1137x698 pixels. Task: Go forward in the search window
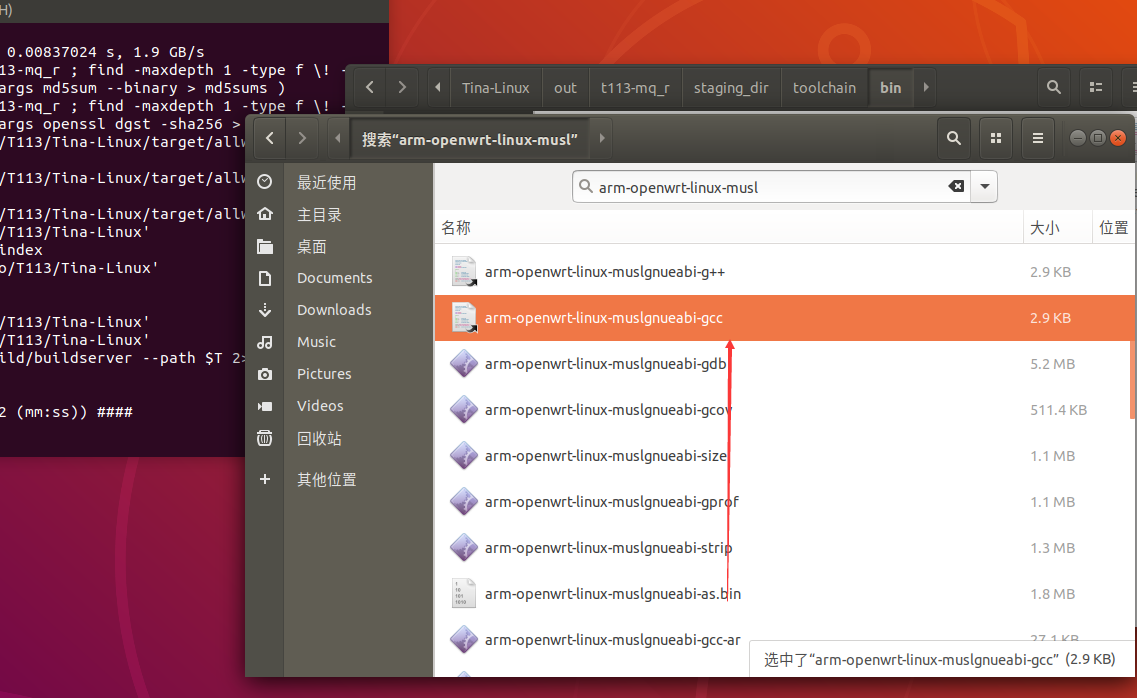click(x=302, y=138)
